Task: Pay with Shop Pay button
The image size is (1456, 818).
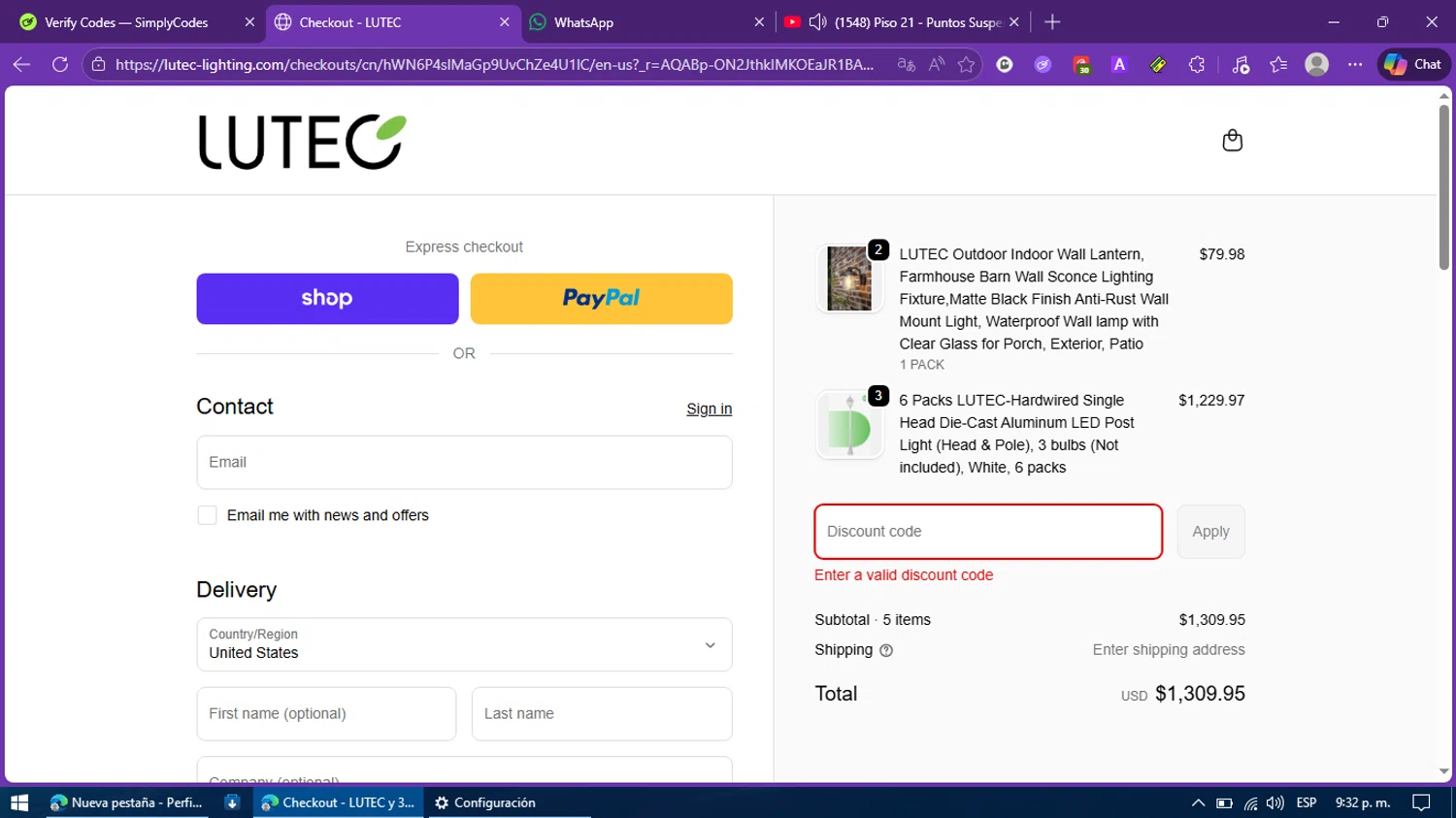Action: click(x=327, y=298)
